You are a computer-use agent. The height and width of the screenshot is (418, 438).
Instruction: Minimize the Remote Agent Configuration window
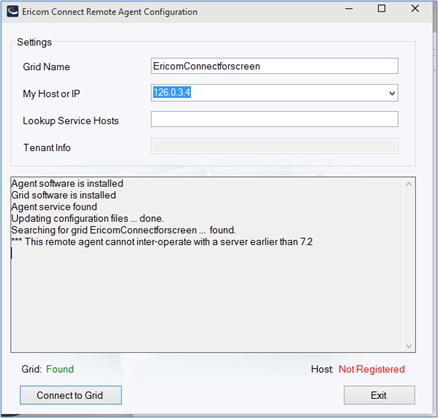pyautogui.click(x=349, y=9)
